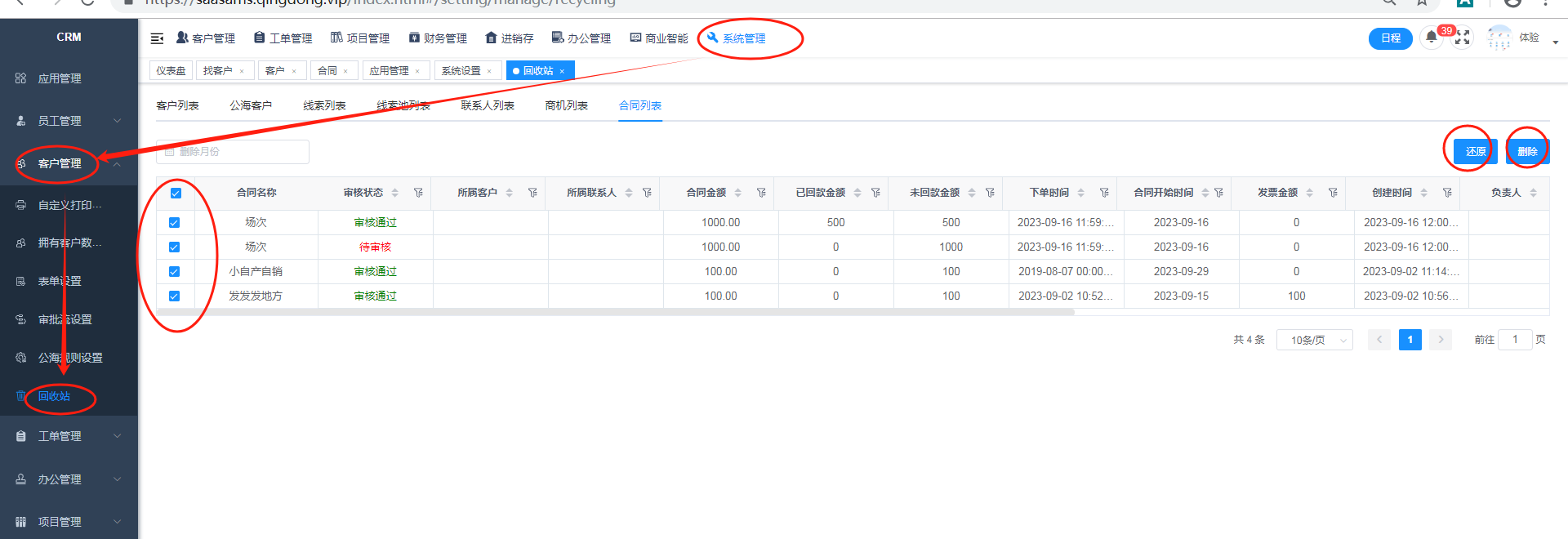This screenshot has width=1568, height=539.
Task: Click the 删除 delete button
Action: [1527, 151]
